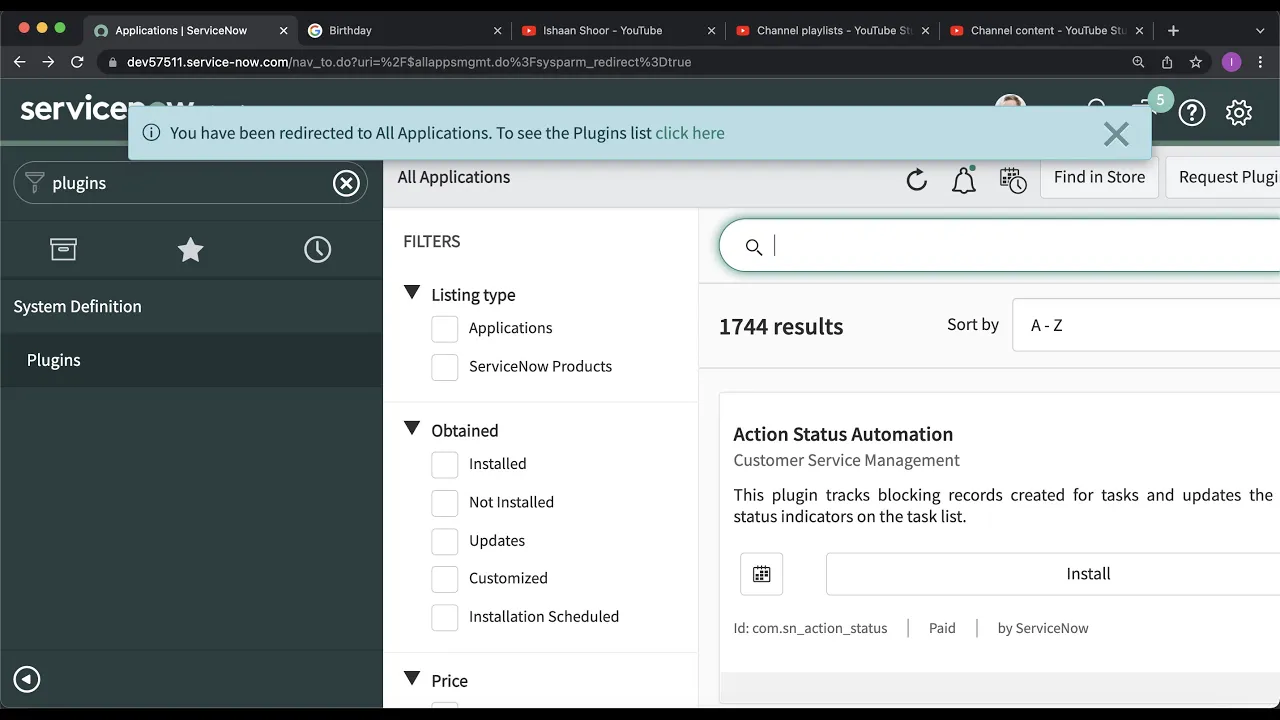This screenshot has height=720, width=1280.
Task: Close the Birthday tab
Action: 498,30
